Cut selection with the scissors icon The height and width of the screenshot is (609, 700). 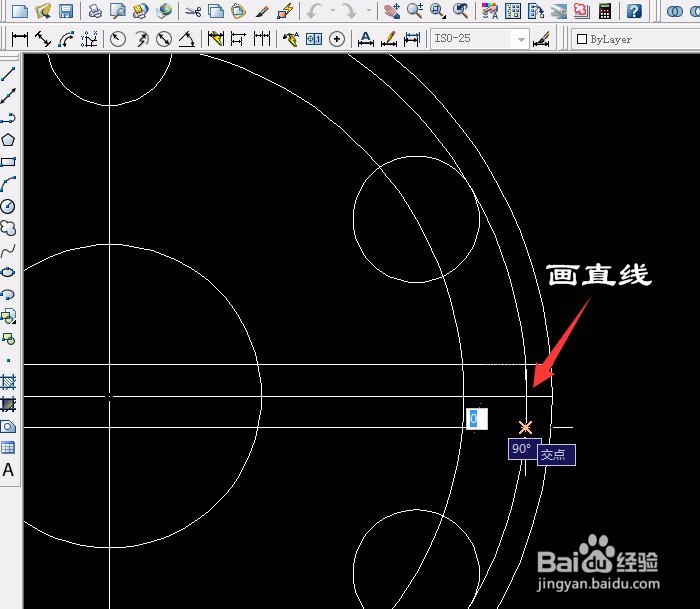[x=193, y=11]
